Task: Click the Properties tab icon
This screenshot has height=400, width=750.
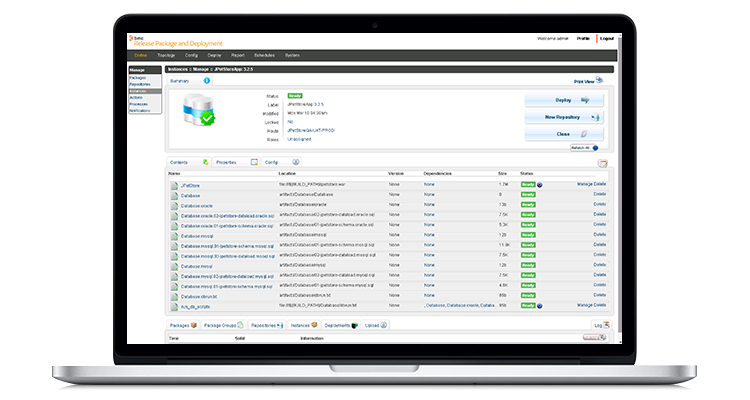Action: click(254, 162)
